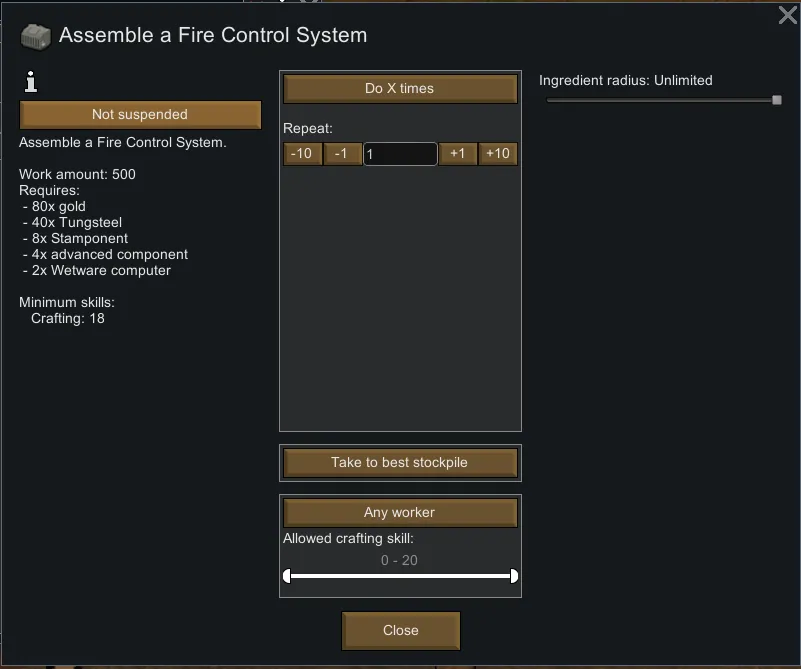
Task: Close the dialog with the X icon
Action: 787,15
